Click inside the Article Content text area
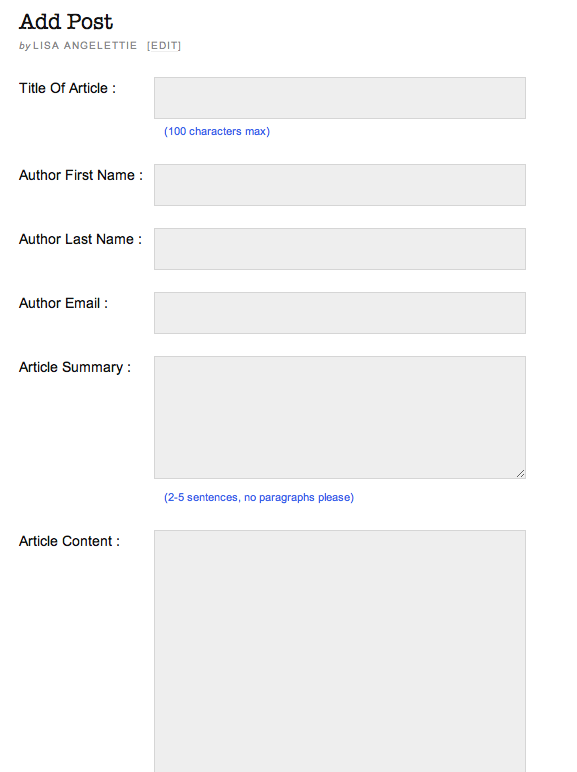577x772 pixels. point(340,651)
